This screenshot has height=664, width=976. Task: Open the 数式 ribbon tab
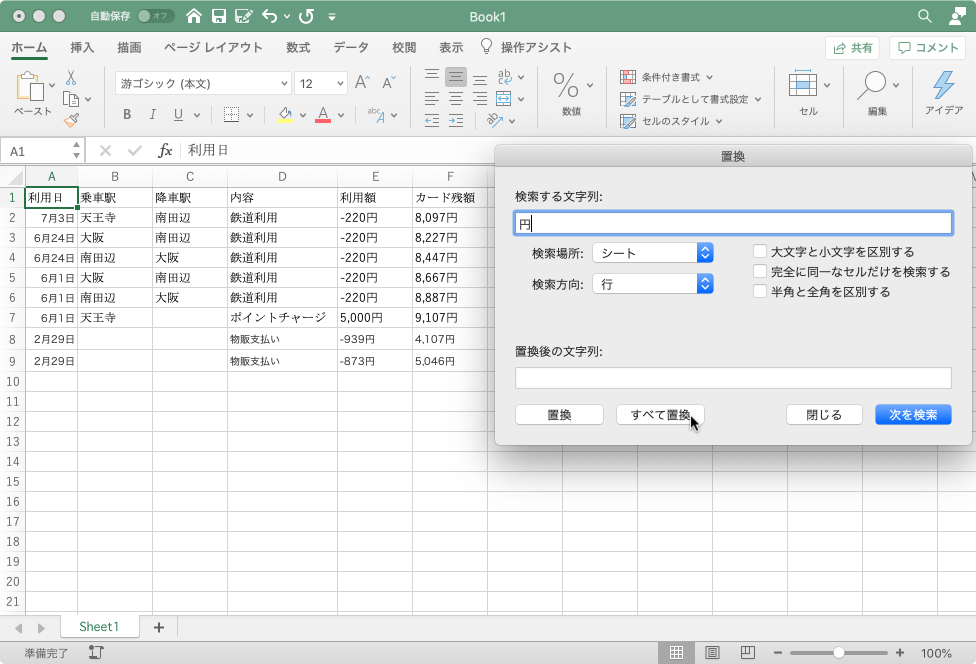298,47
